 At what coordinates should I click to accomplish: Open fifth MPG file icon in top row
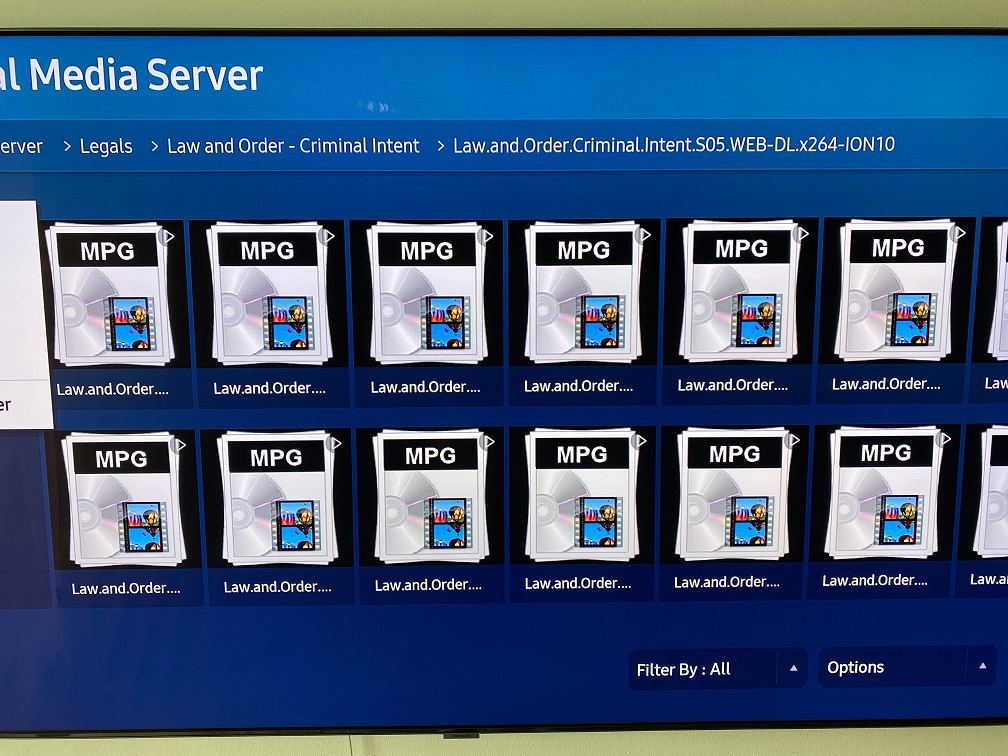[742, 291]
